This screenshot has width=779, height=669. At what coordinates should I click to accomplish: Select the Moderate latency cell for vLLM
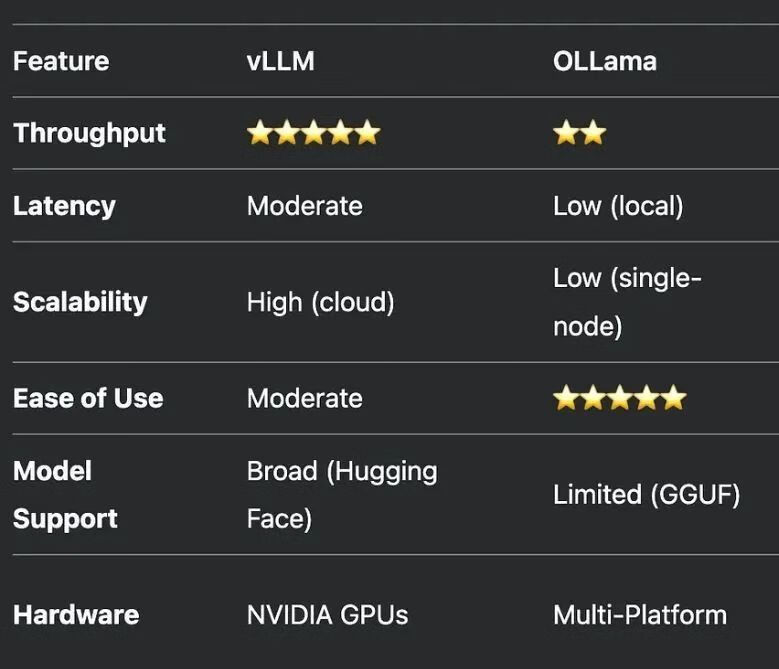305,206
